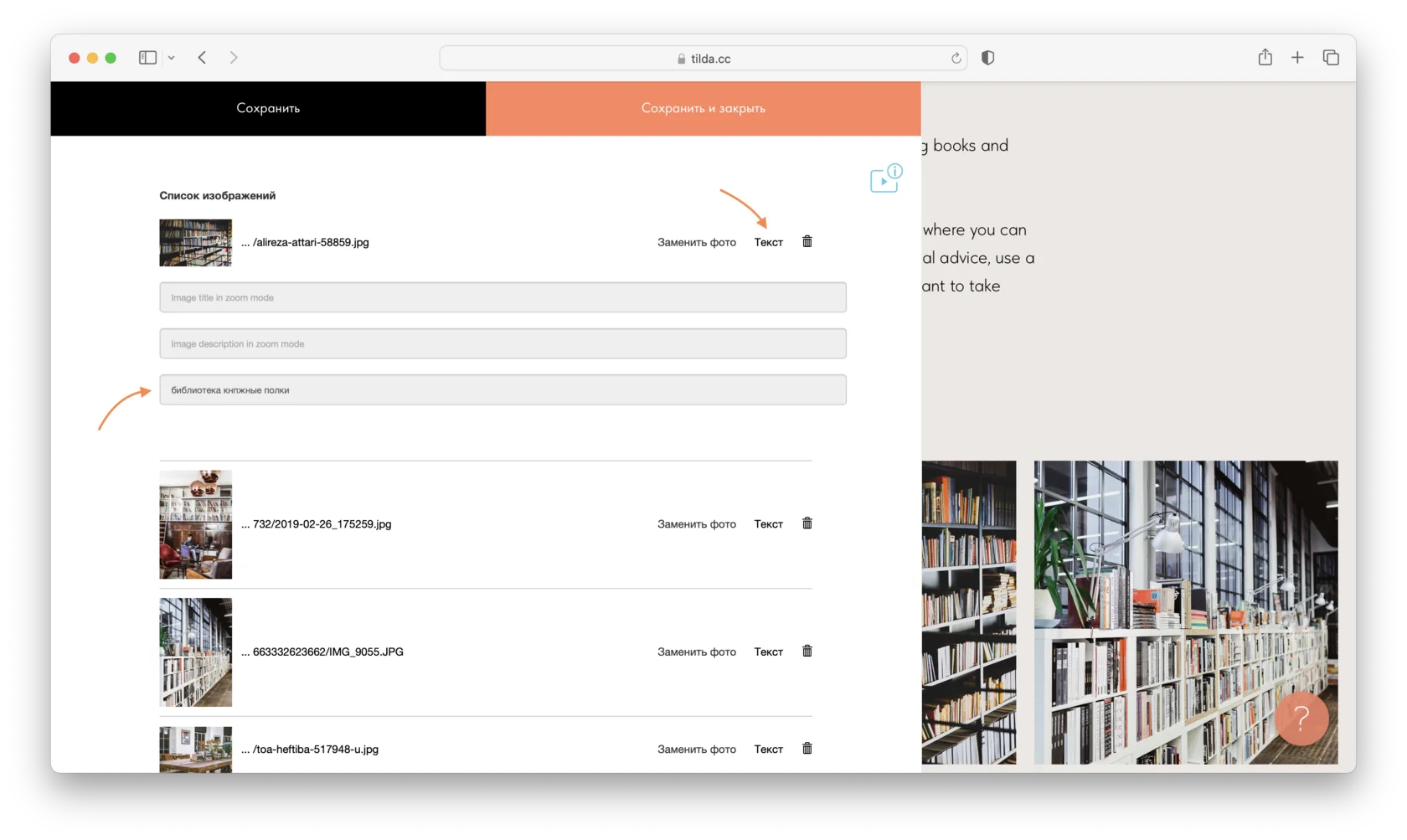
Task: Toggle Текст for the 2019-02-26_175259.jpg image
Action: [x=768, y=524]
